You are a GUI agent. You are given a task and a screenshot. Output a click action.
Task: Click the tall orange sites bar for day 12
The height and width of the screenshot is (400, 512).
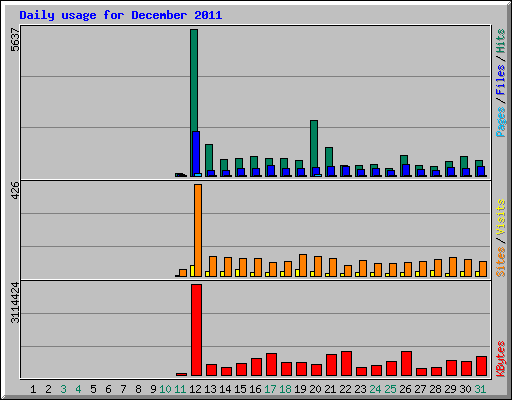[x=198, y=230]
